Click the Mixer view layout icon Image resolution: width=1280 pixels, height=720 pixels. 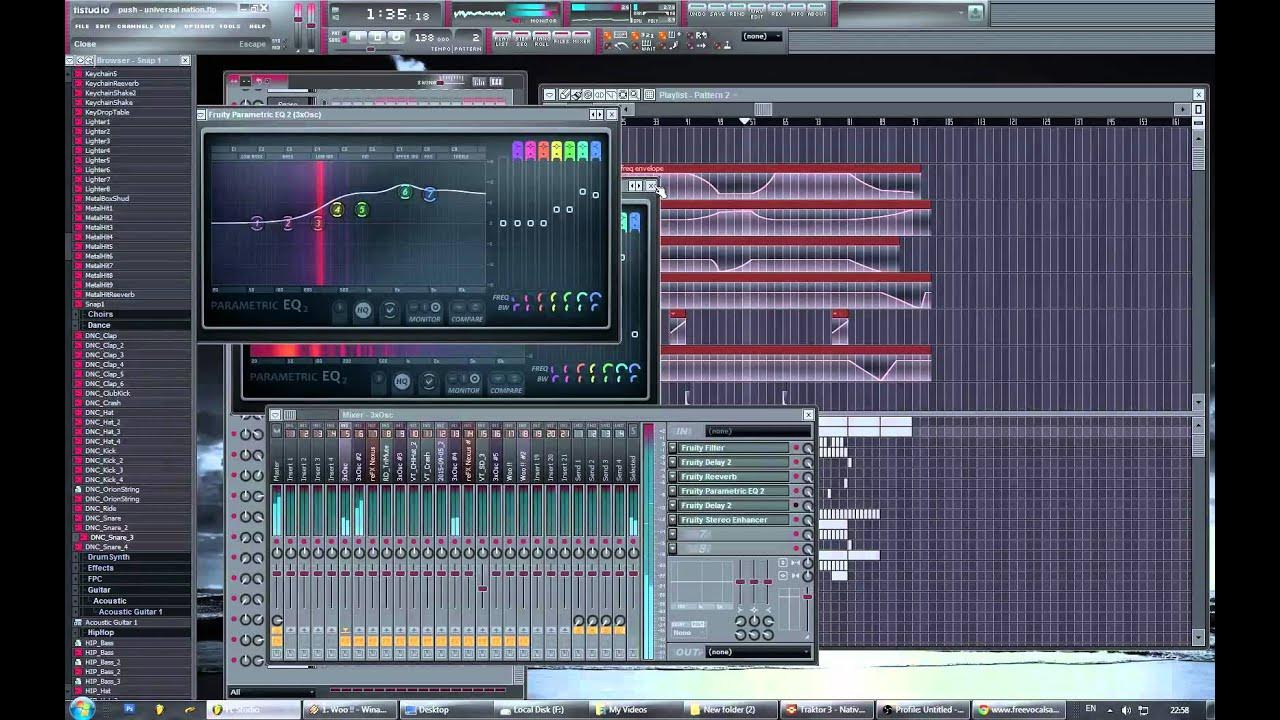290,414
